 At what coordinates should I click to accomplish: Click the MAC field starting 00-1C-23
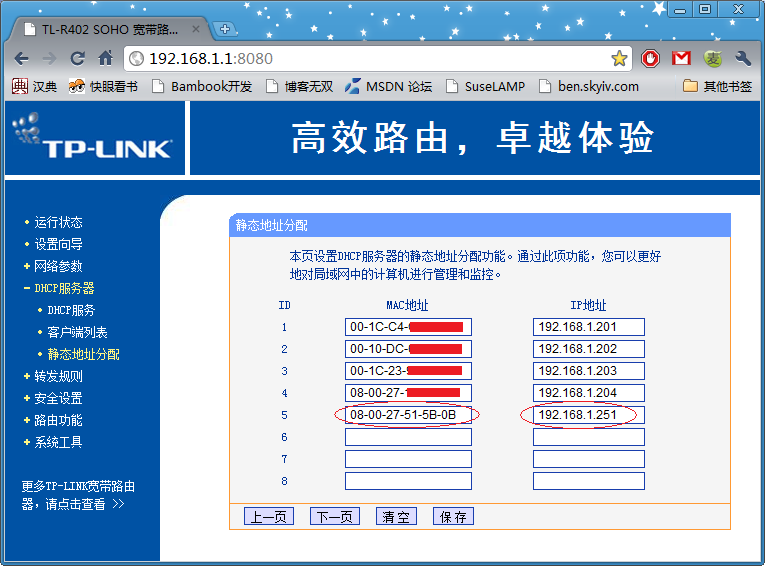(408, 371)
